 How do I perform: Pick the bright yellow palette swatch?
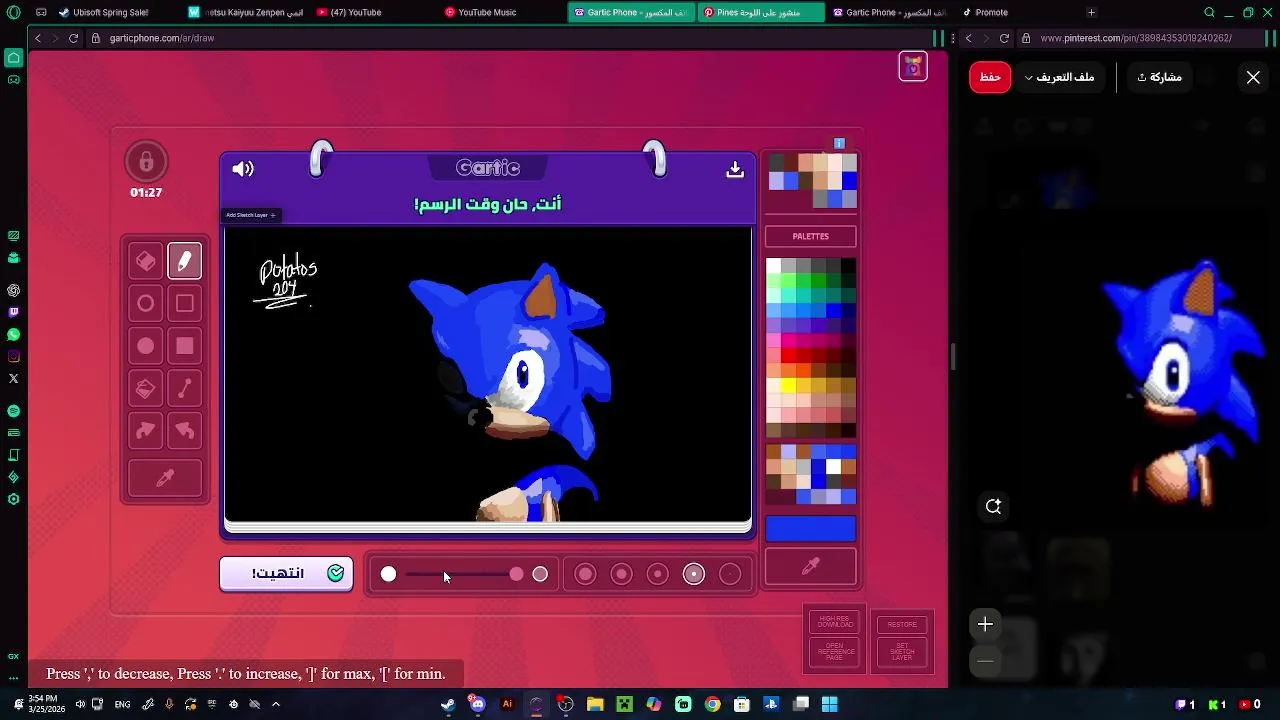point(788,385)
